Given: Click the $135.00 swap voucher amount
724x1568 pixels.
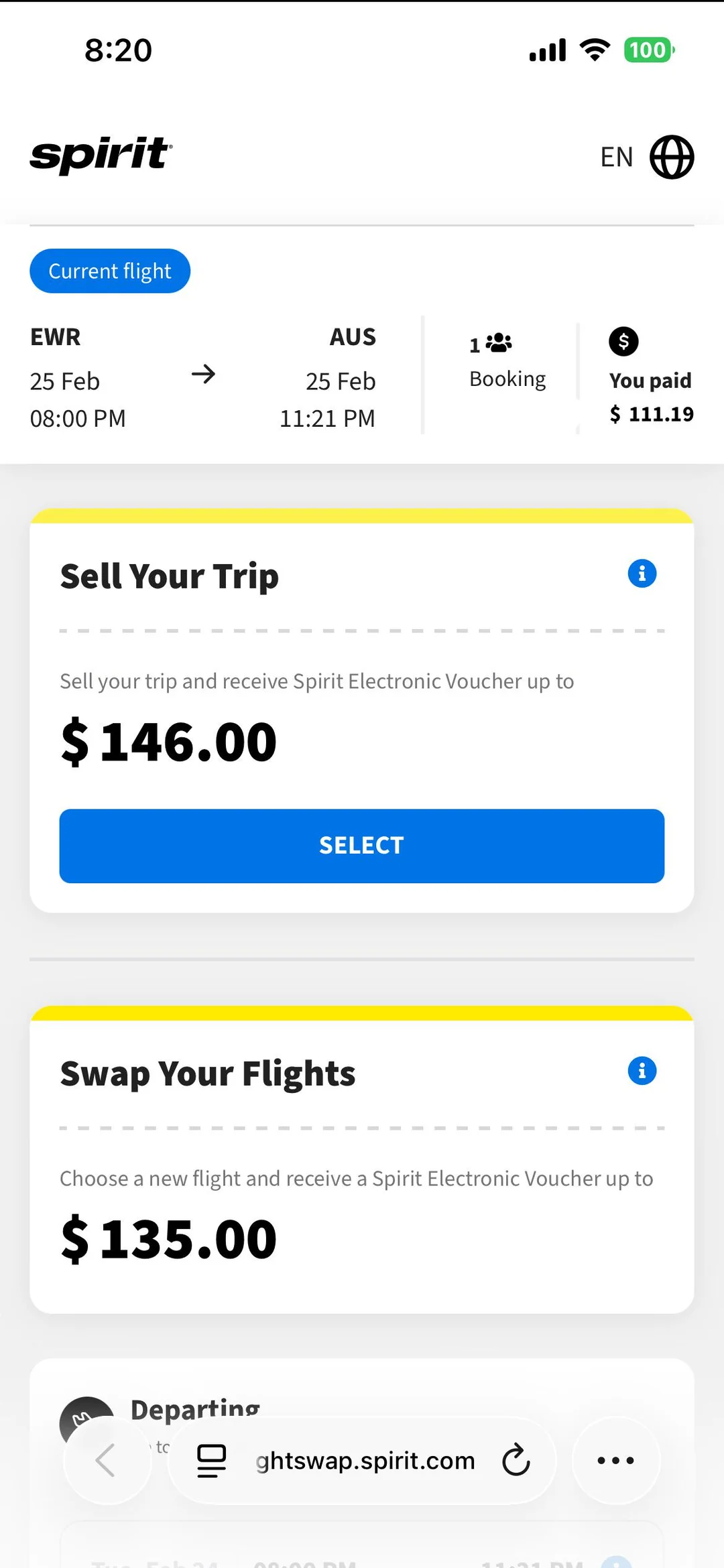Looking at the screenshot, I should click(x=169, y=1240).
